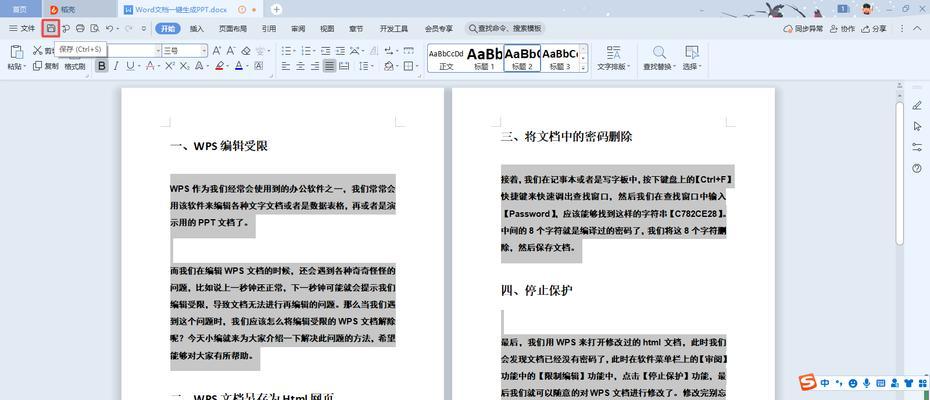930x400 pixels.
Task: Click the highlight color marker button
Action: [x=219, y=66]
